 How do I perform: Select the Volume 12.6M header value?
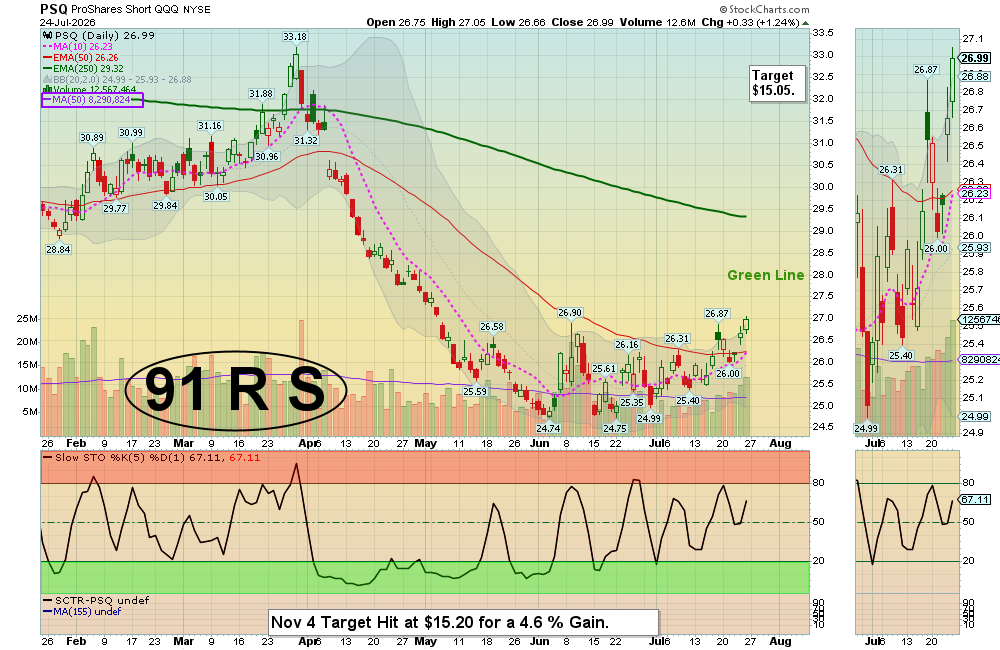coord(658,22)
